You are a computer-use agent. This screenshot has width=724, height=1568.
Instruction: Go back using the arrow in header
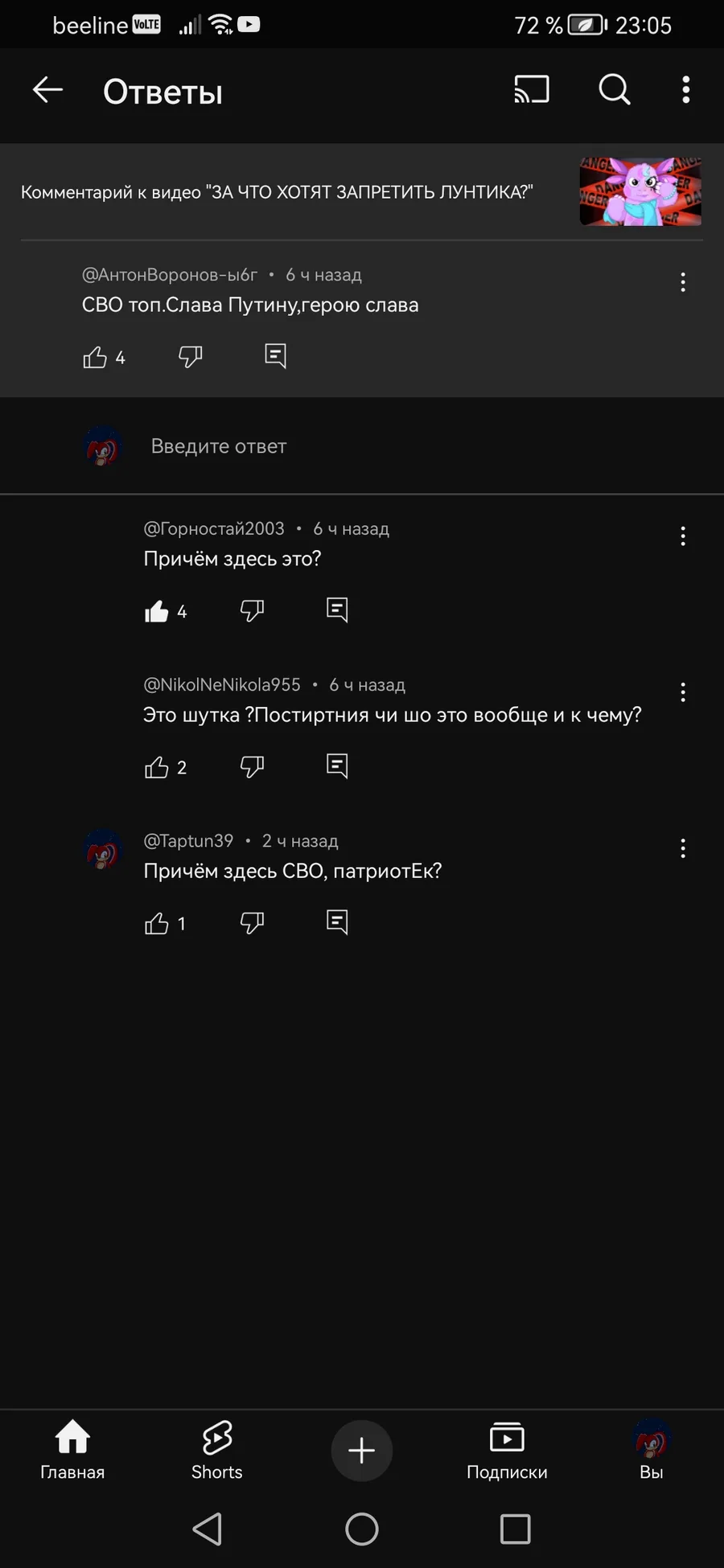point(47,90)
